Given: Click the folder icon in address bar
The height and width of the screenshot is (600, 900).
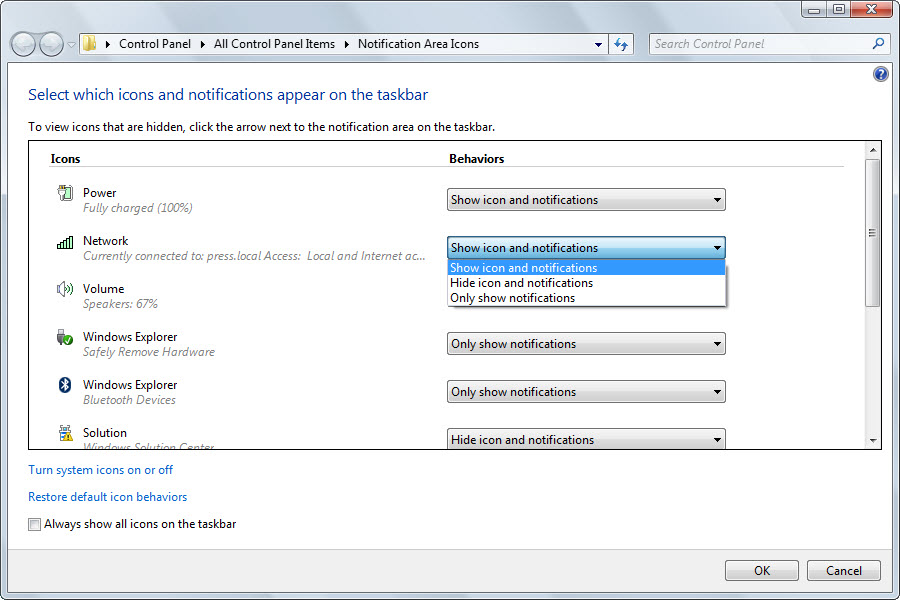Looking at the screenshot, I should (x=90, y=44).
